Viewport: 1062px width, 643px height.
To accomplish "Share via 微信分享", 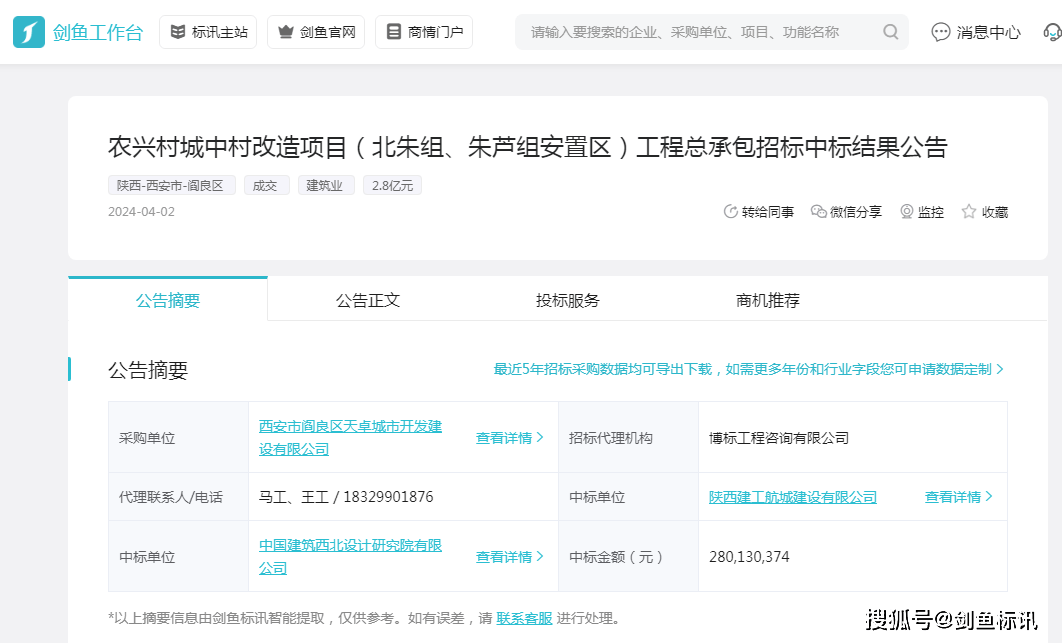I will click(847, 212).
